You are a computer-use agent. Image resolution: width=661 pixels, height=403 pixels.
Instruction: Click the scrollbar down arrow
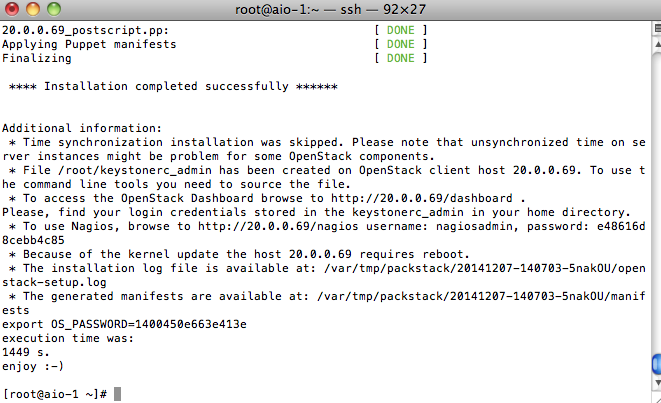[657, 383]
